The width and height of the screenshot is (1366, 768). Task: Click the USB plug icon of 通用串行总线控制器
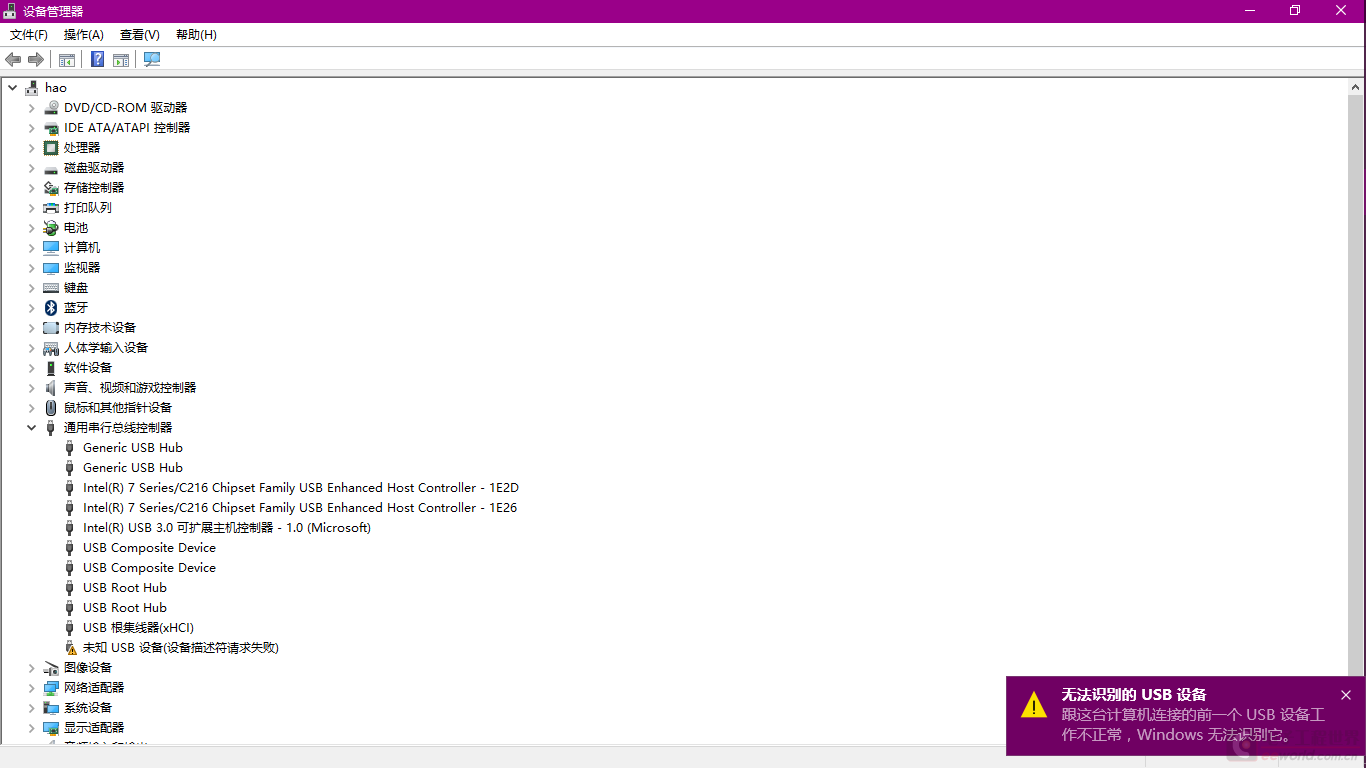click(51, 428)
